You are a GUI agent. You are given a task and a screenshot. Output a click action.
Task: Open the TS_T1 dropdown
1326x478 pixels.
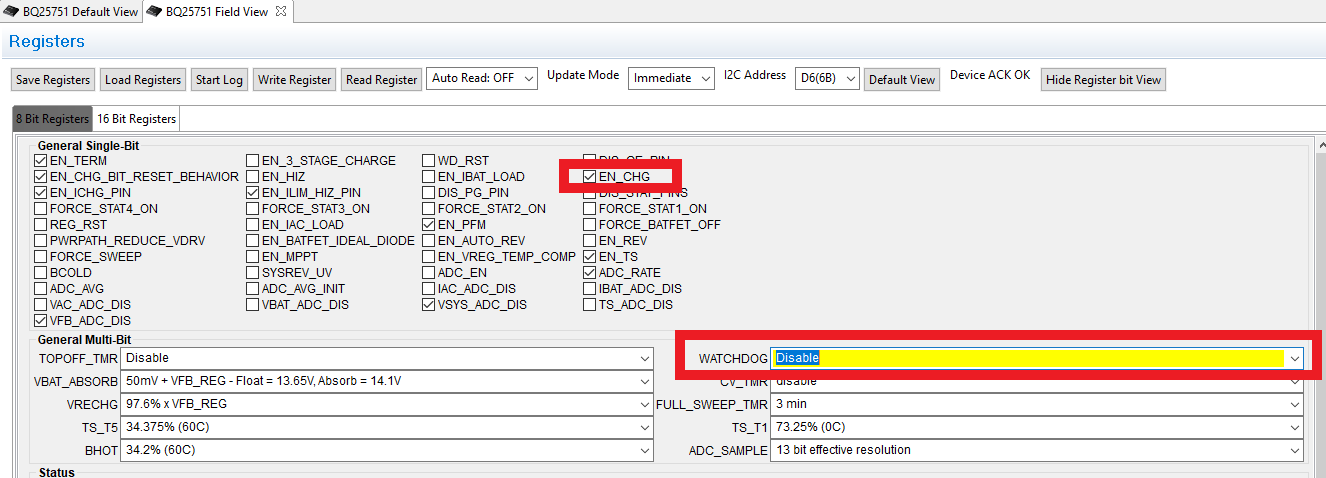[x=1038, y=427]
